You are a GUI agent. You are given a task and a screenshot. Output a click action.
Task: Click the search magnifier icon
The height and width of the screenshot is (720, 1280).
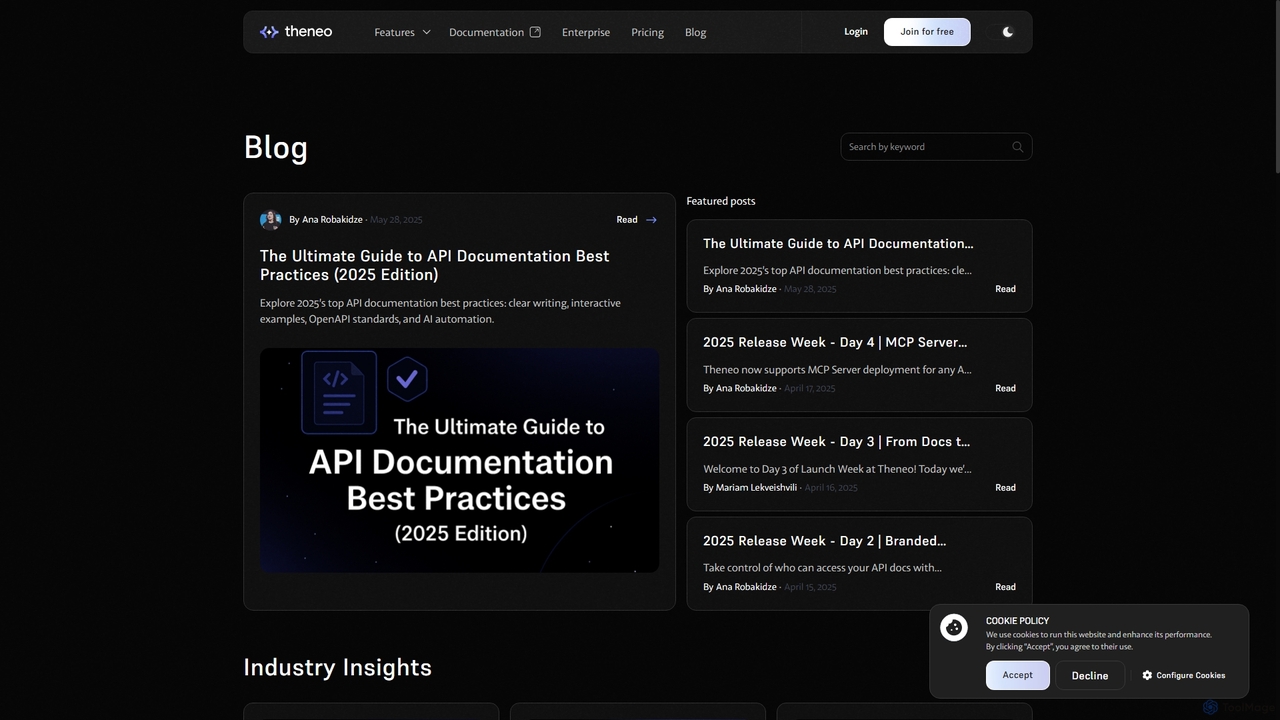point(1017,147)
